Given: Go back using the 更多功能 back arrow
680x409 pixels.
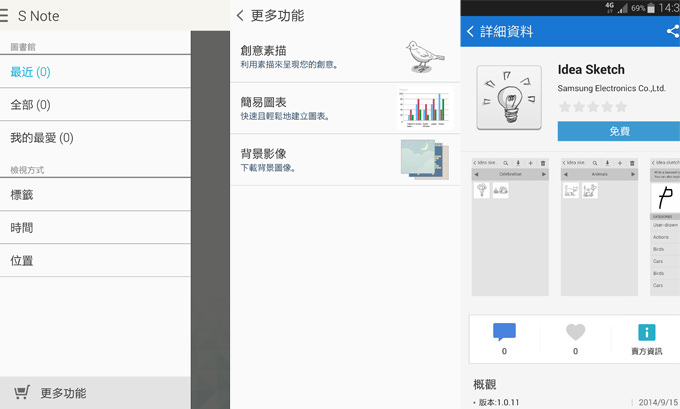Looking at the screenshot, I should point(241,16).
